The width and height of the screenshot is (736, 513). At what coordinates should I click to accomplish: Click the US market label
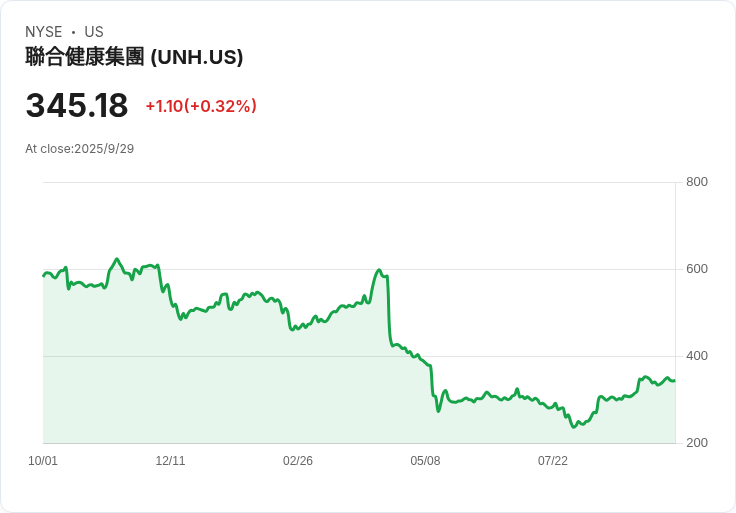94,32
